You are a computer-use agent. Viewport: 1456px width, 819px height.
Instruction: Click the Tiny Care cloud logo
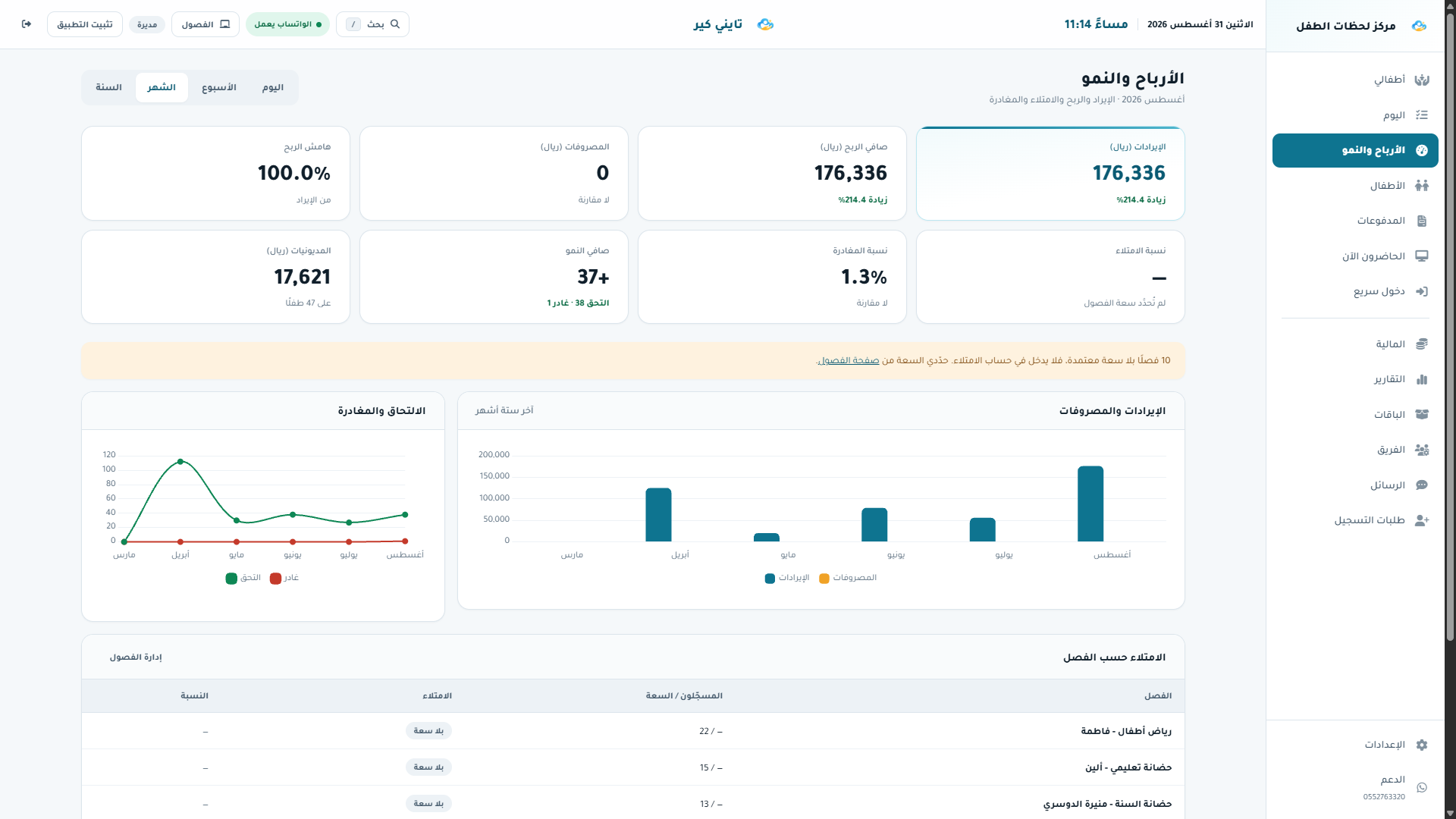pos(765,24)
